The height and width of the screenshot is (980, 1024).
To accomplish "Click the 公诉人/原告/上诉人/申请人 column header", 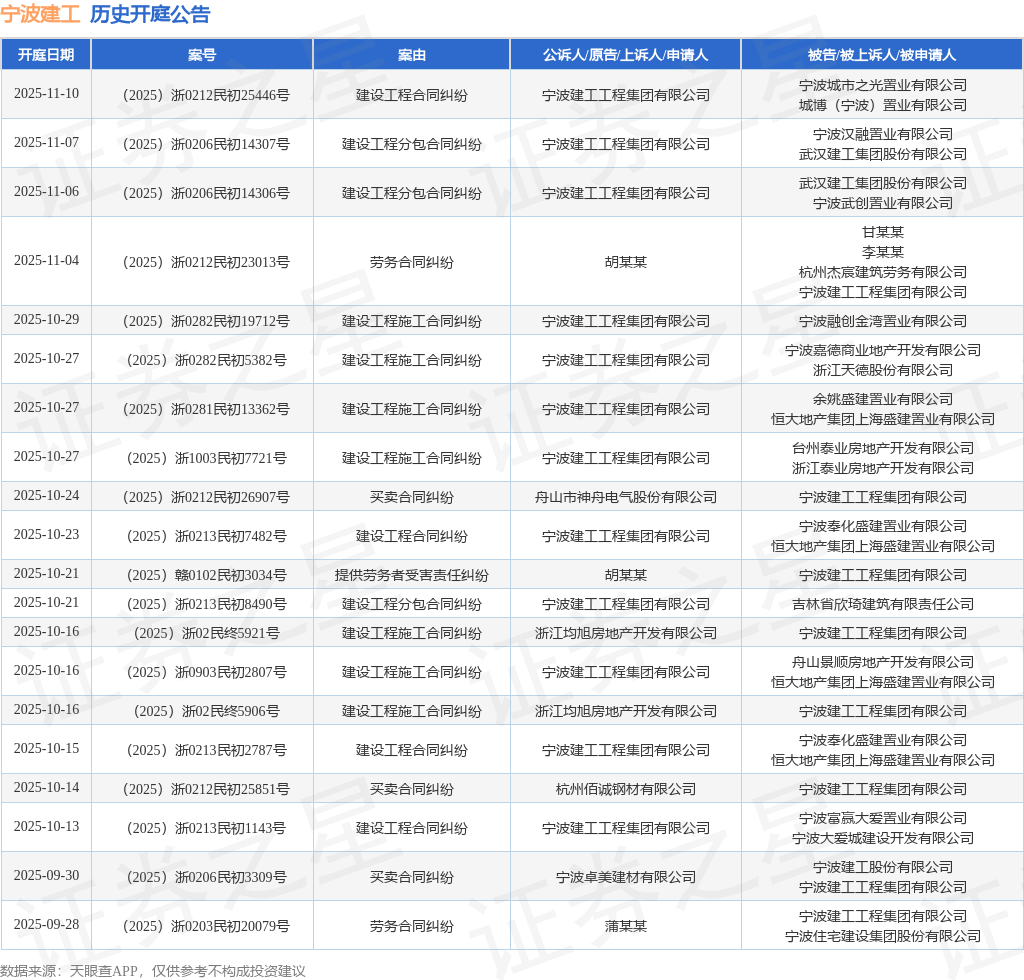I will pyautogui.click(x=625, y=55).
